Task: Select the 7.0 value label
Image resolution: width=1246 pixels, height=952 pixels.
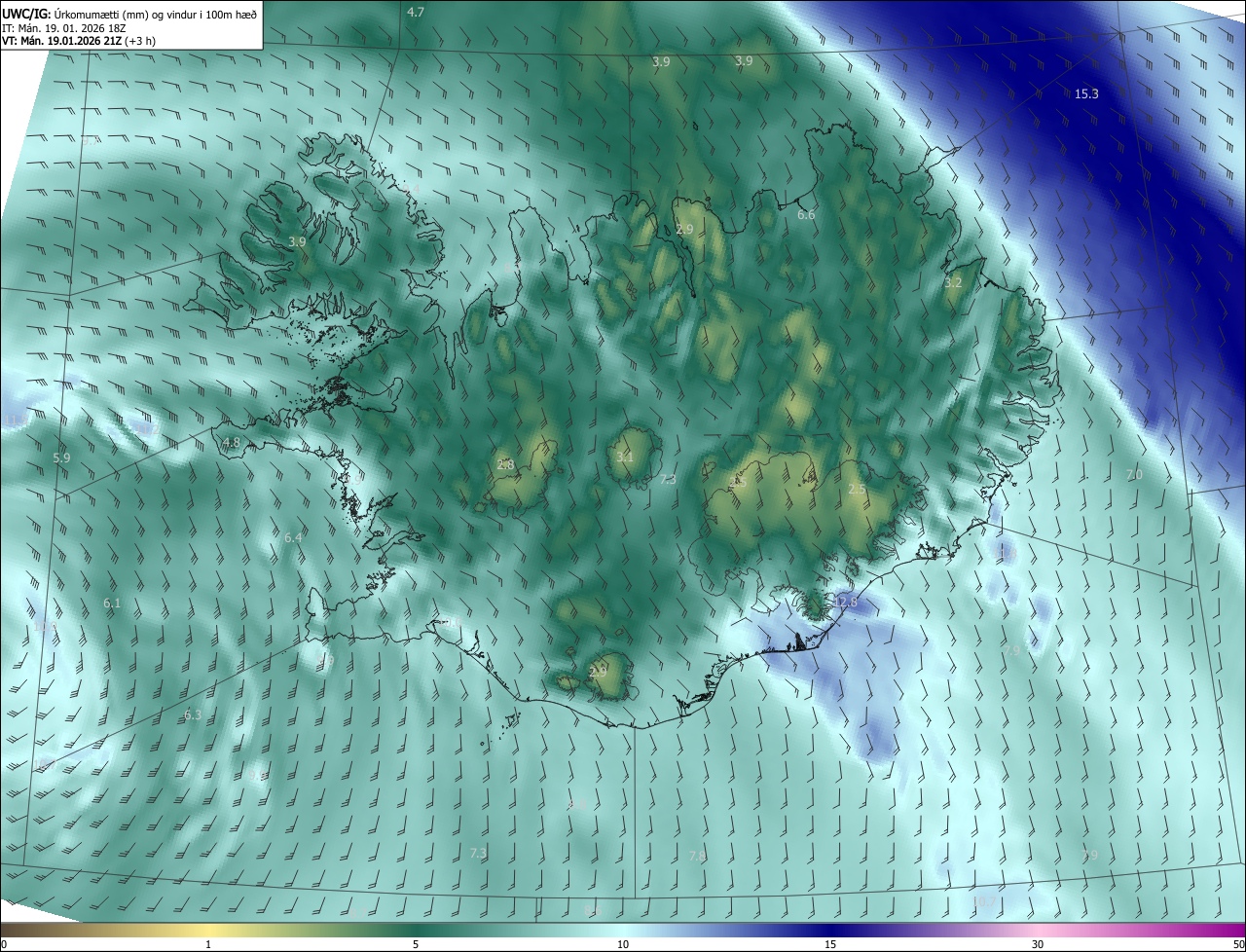Action: (x=1134, y=474)
